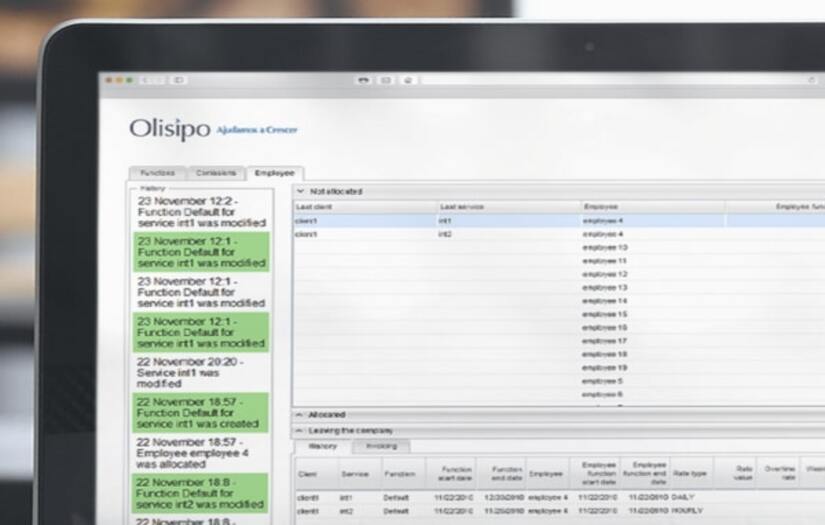
Task: Click the browser forward arrow
Action: (160, 80)
